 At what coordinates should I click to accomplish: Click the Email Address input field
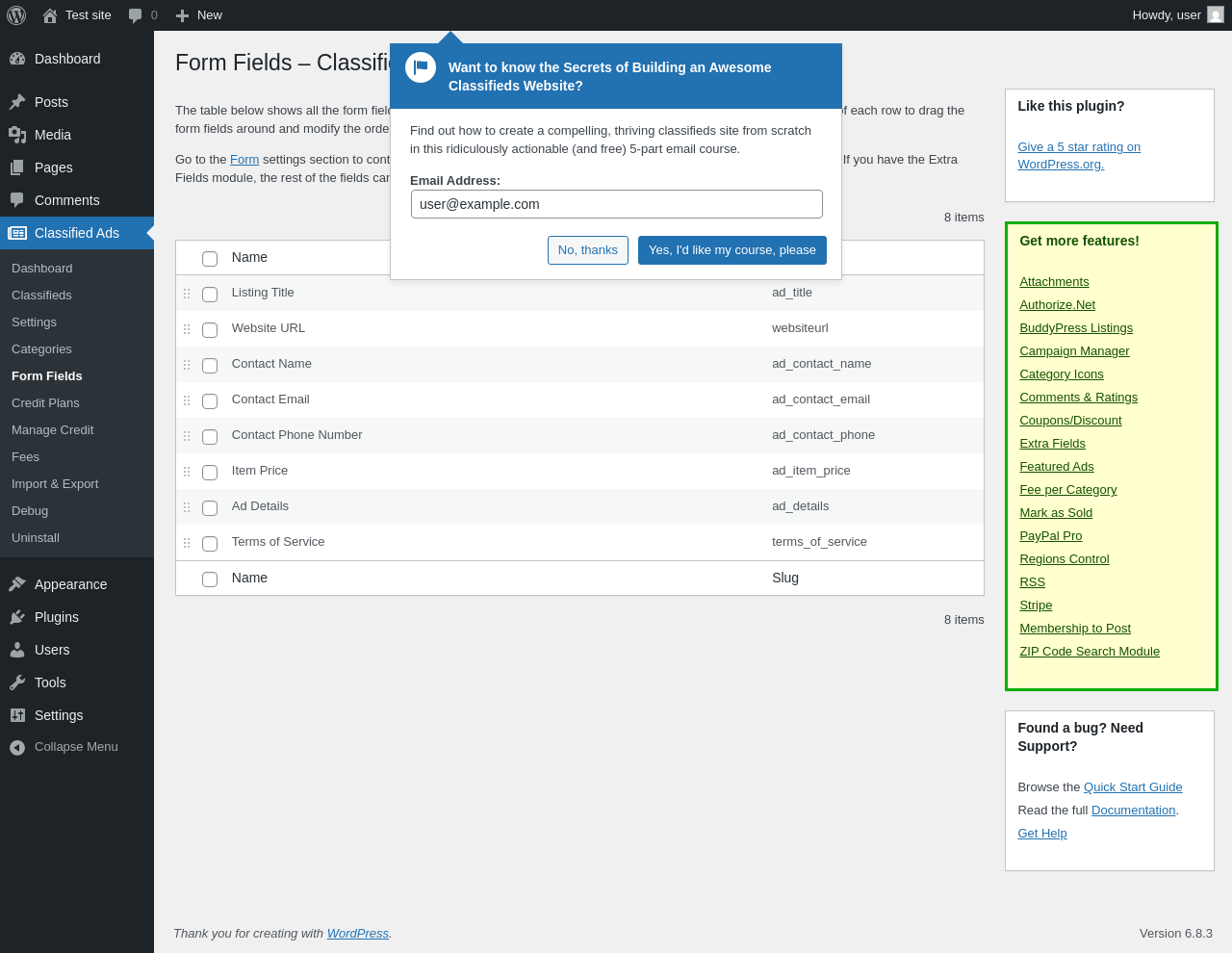(617, 204)
